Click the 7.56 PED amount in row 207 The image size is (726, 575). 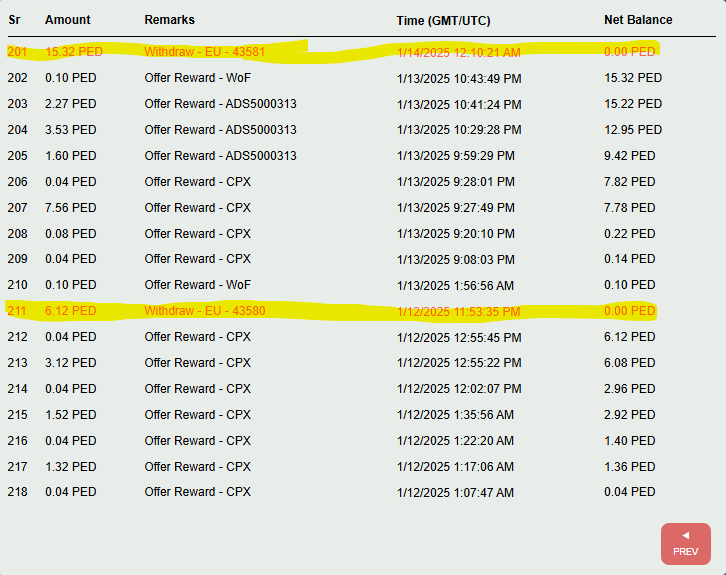tap(70, 207)
